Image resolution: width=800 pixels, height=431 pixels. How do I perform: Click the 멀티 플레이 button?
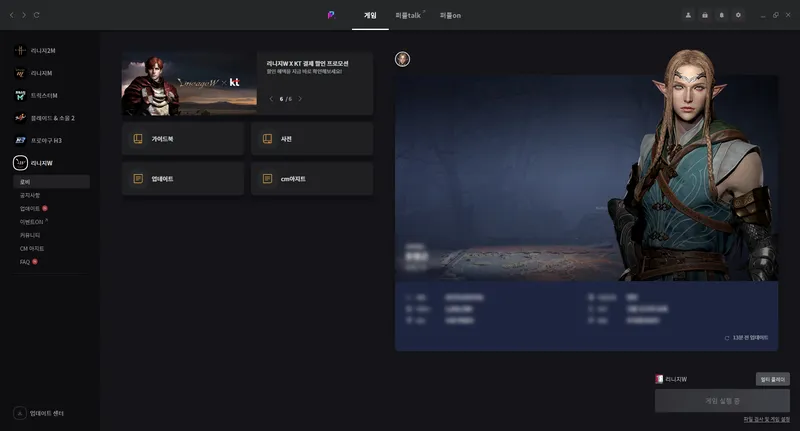tap(772, 379)
